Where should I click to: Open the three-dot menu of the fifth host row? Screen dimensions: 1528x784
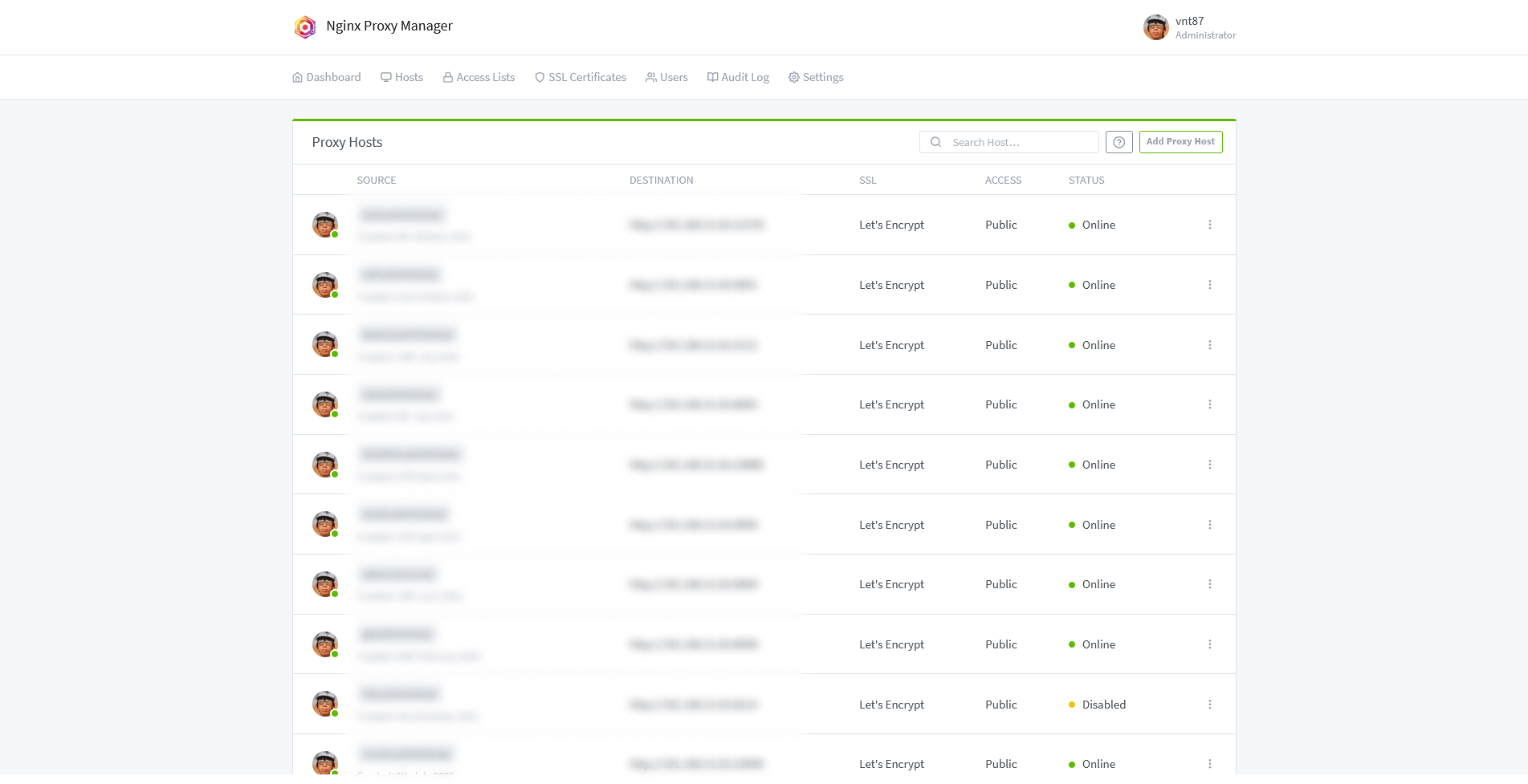1210,465
